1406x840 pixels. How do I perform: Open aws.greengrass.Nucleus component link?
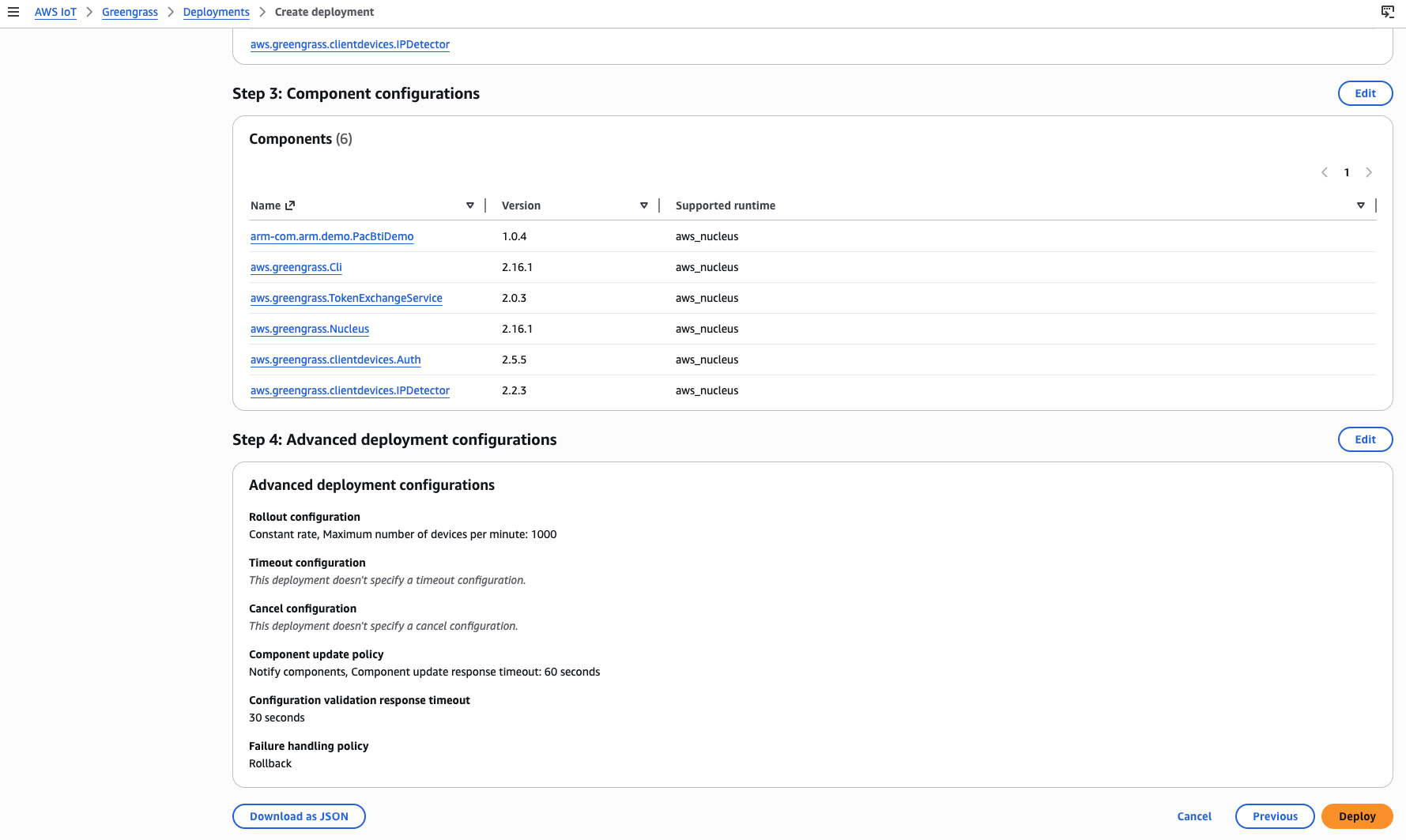(310, 329)
